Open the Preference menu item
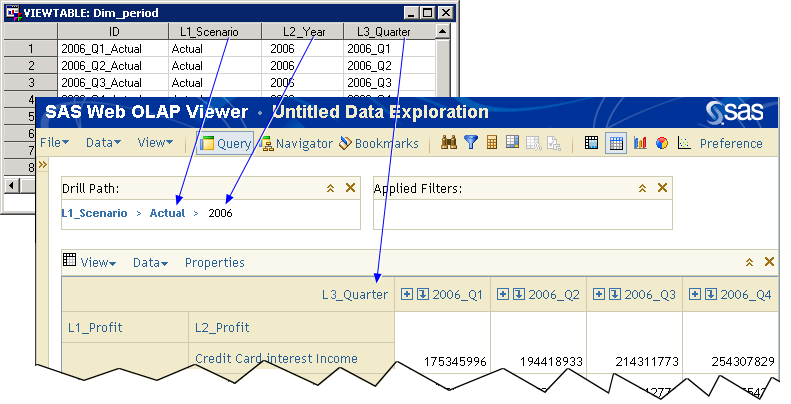Viewport: 791px width, 404px height. (730, 143)
